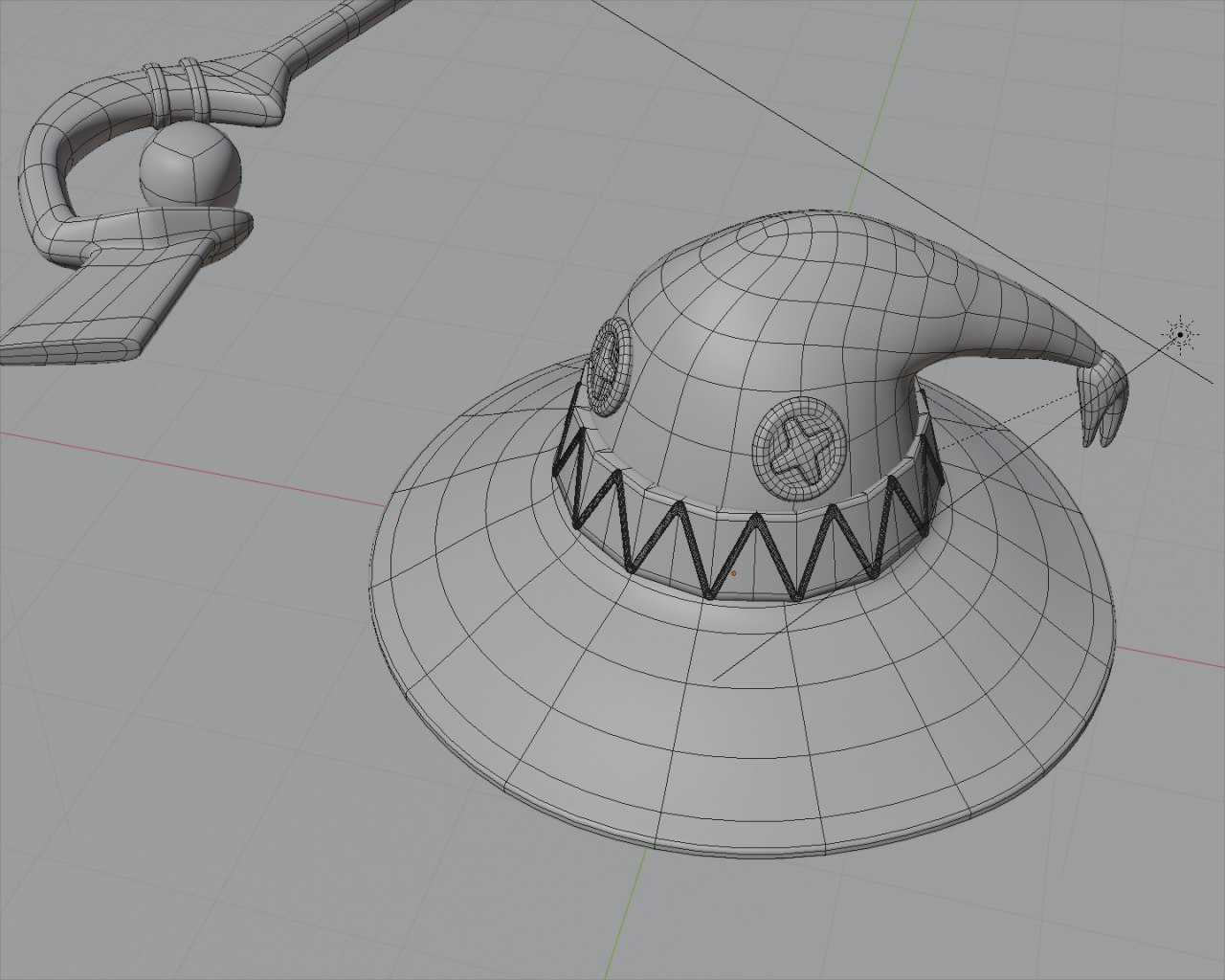Click the orange origin dot below hat band
The width and height of the screenshot is (1225, 980).
coord(734,574)
